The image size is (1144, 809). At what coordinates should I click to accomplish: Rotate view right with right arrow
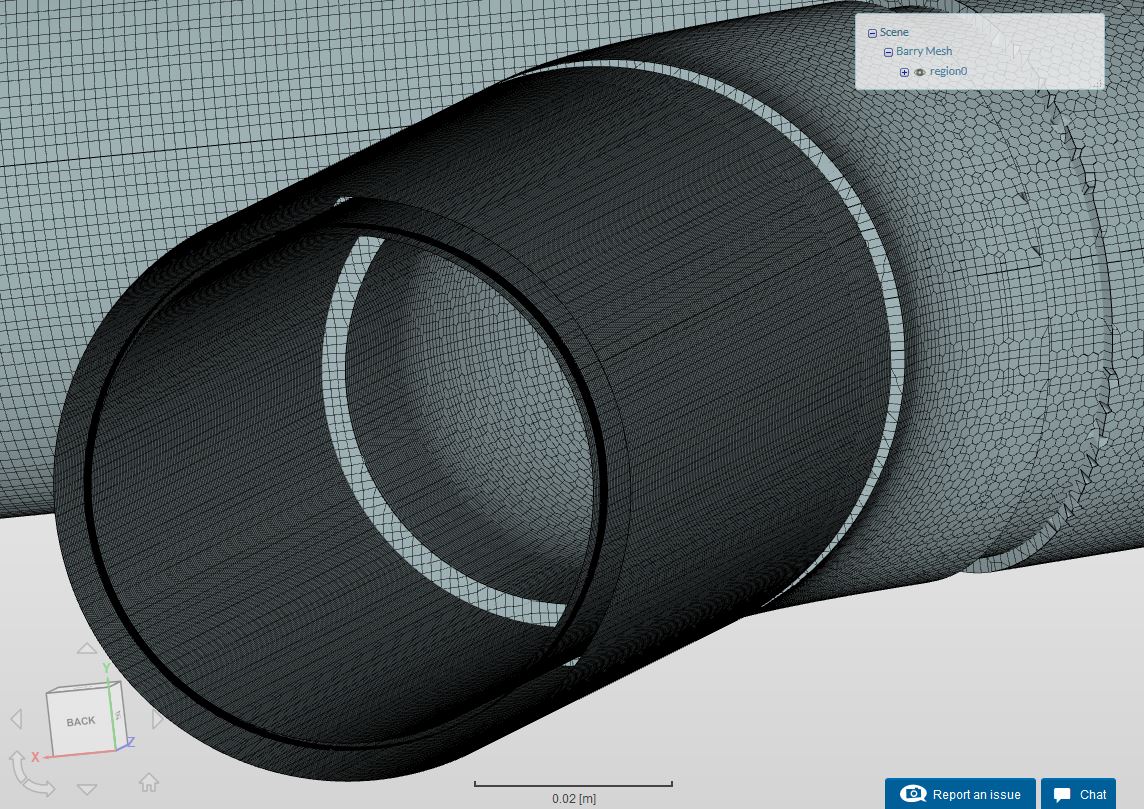(157, 719)
